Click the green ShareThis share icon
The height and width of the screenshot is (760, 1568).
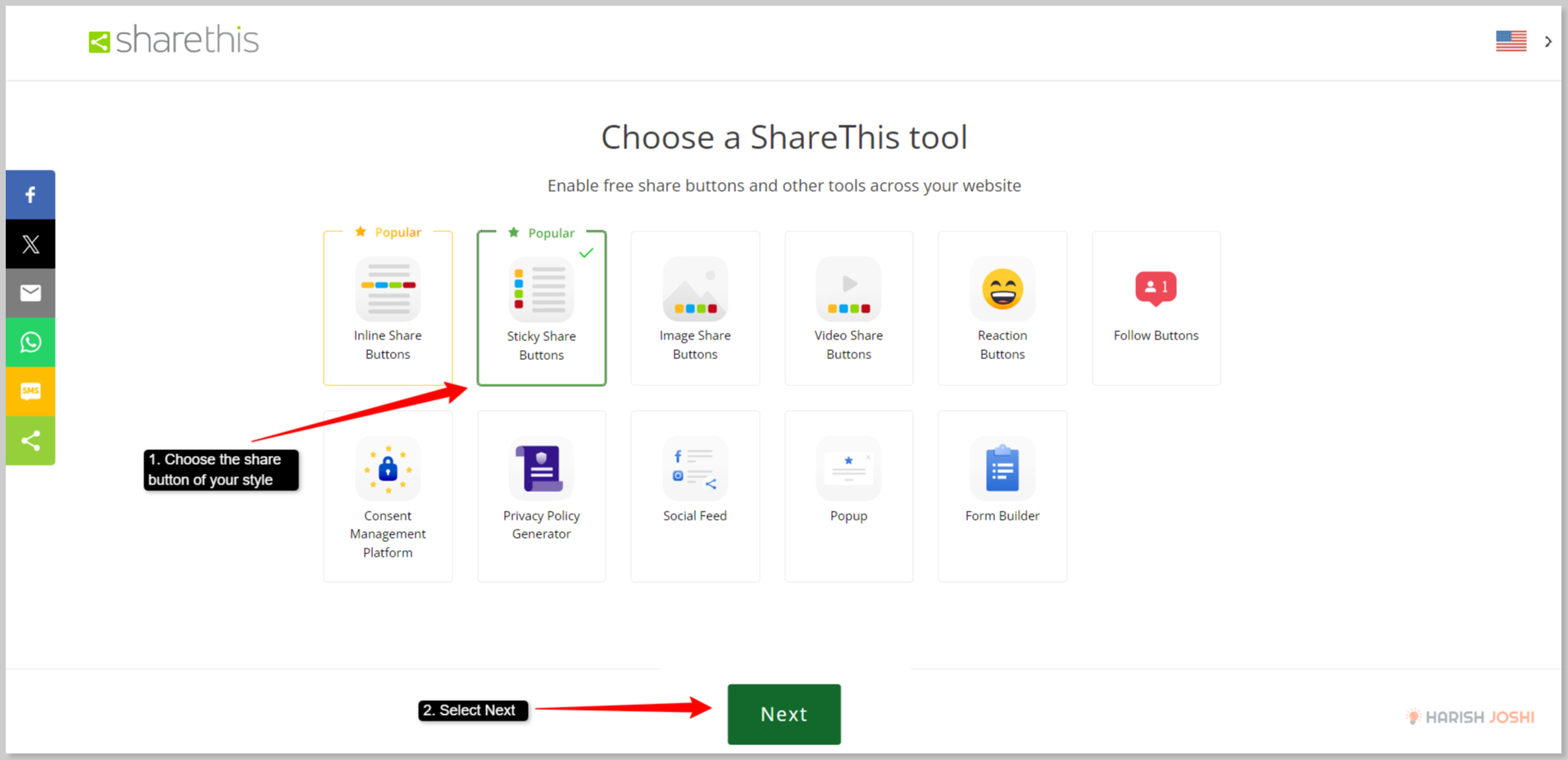[x=30, y=440]
